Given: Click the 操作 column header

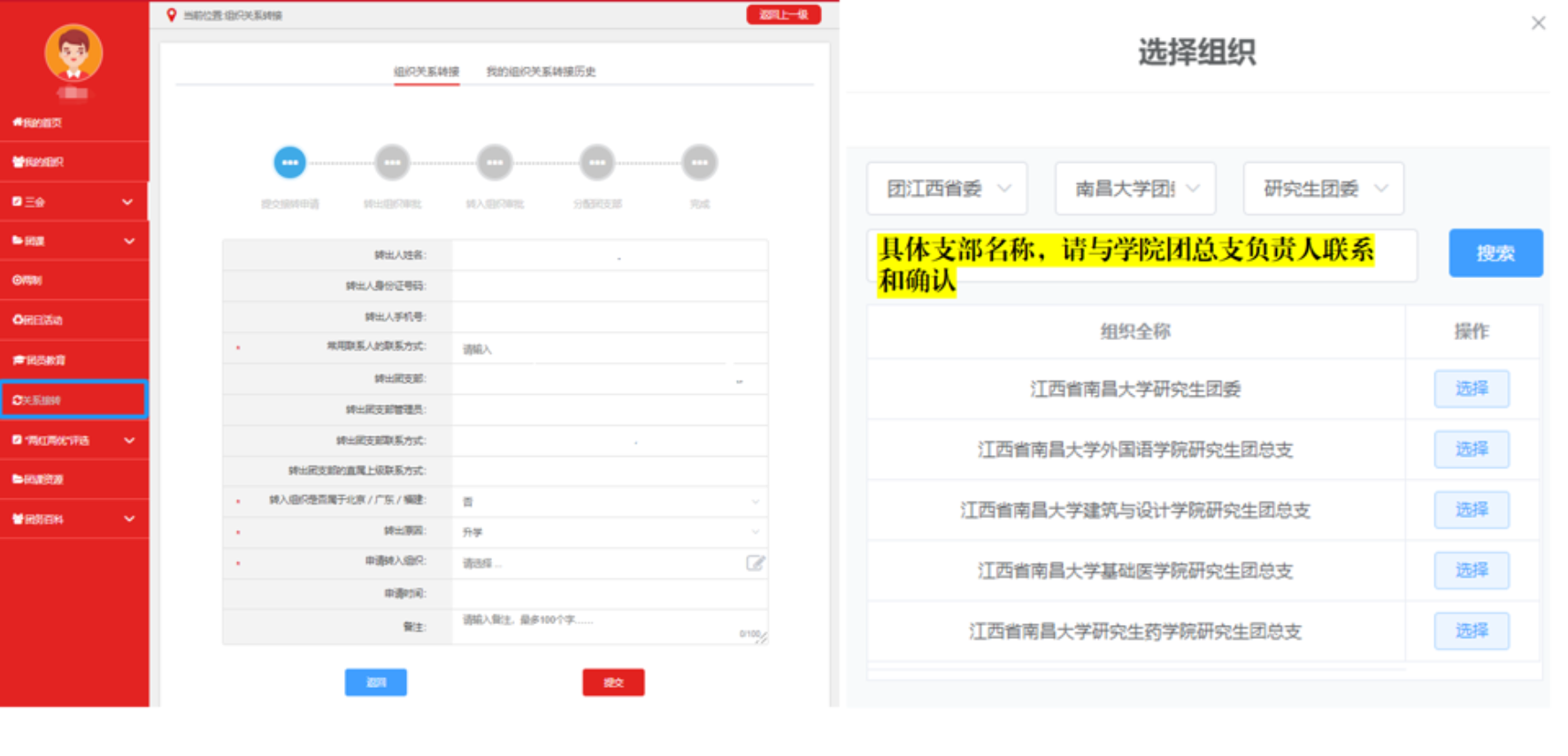Looking at the screenshot, I should pos(1472,332).
